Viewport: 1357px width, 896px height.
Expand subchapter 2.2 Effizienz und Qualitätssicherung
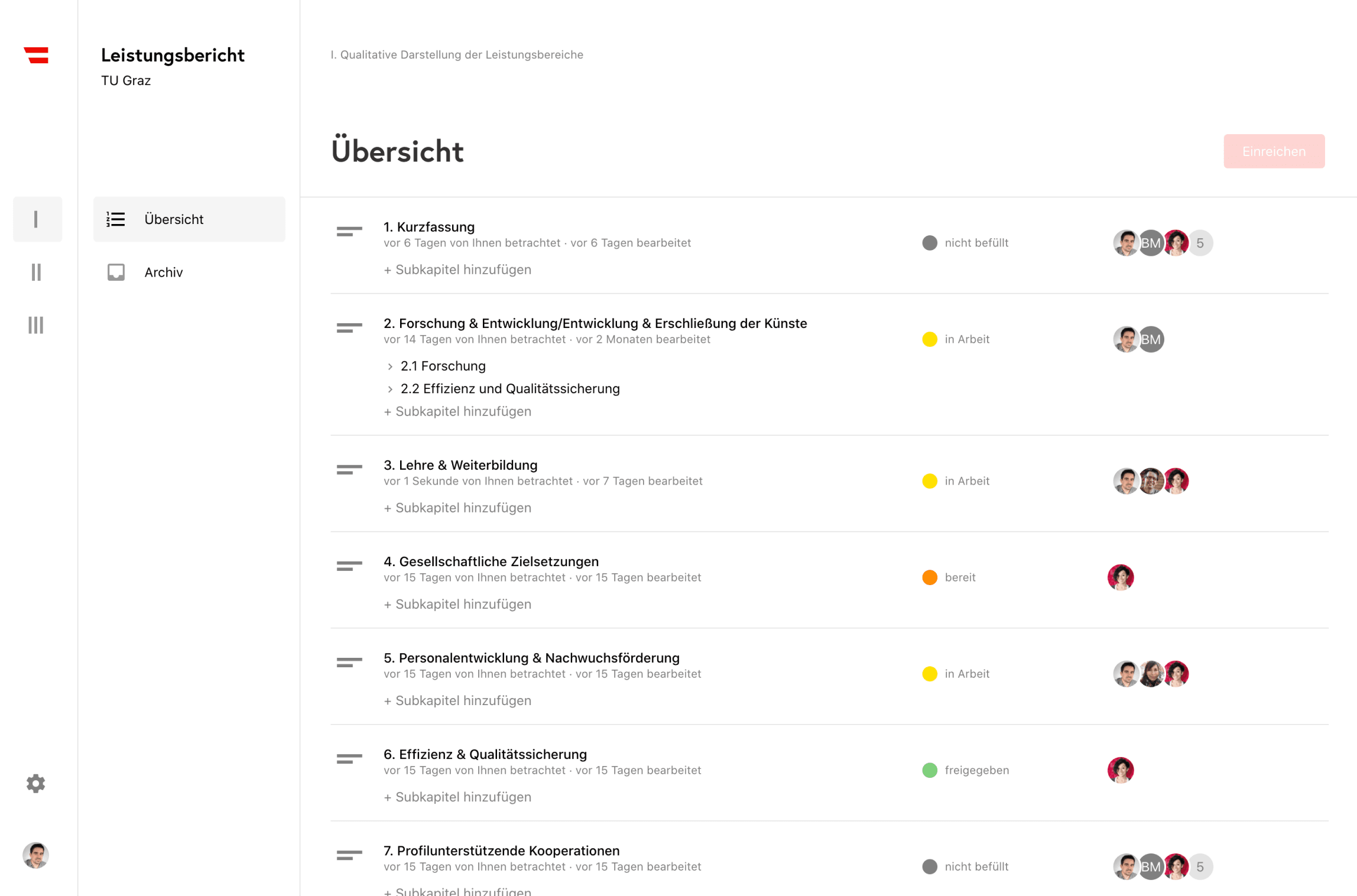391,388
